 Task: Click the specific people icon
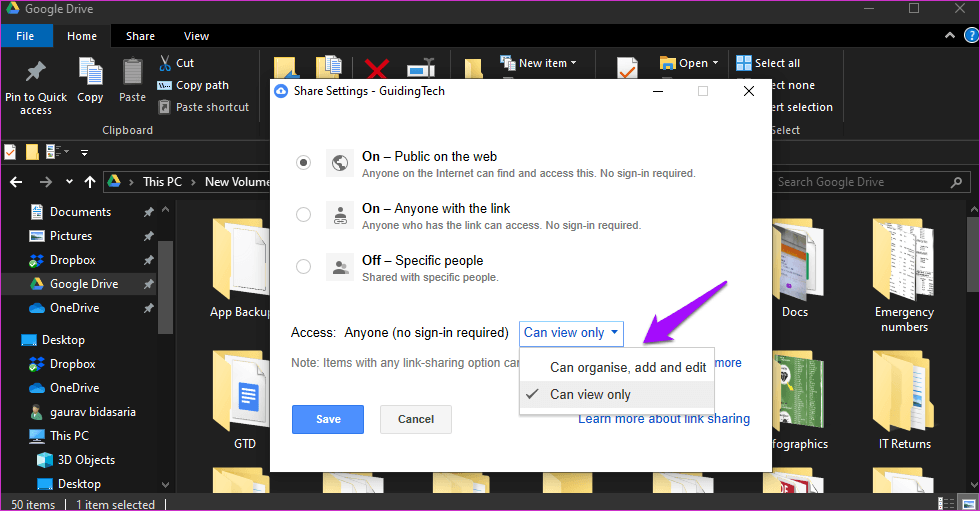click(340, 267)
